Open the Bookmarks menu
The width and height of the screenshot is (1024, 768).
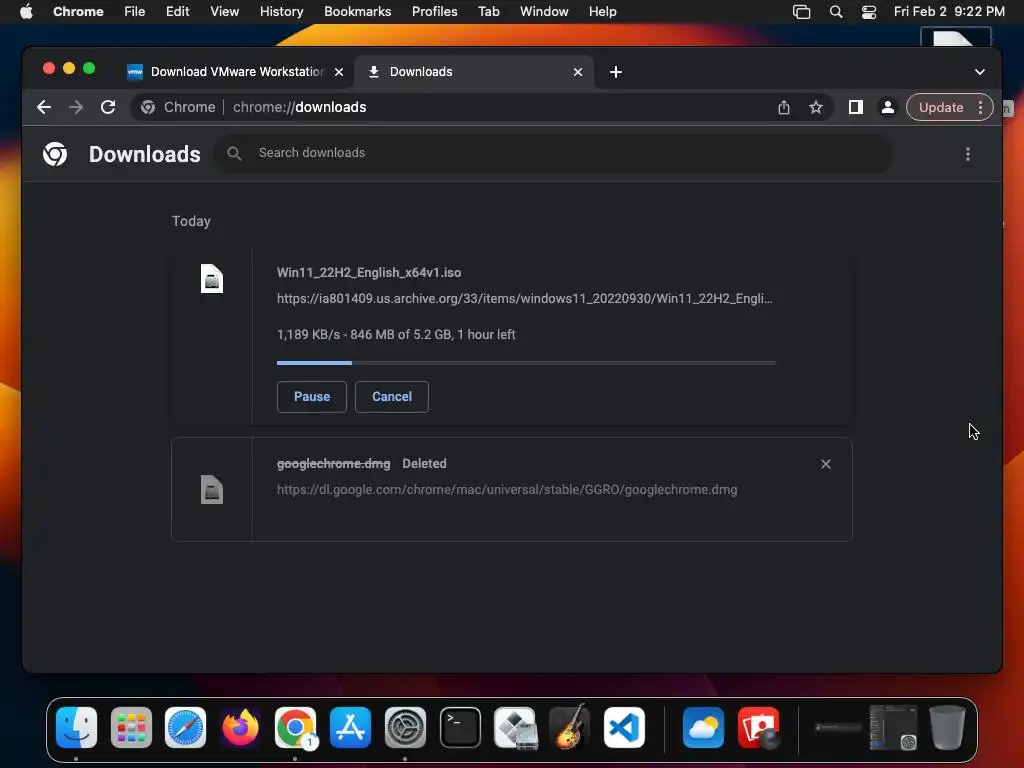click(357, 12)
